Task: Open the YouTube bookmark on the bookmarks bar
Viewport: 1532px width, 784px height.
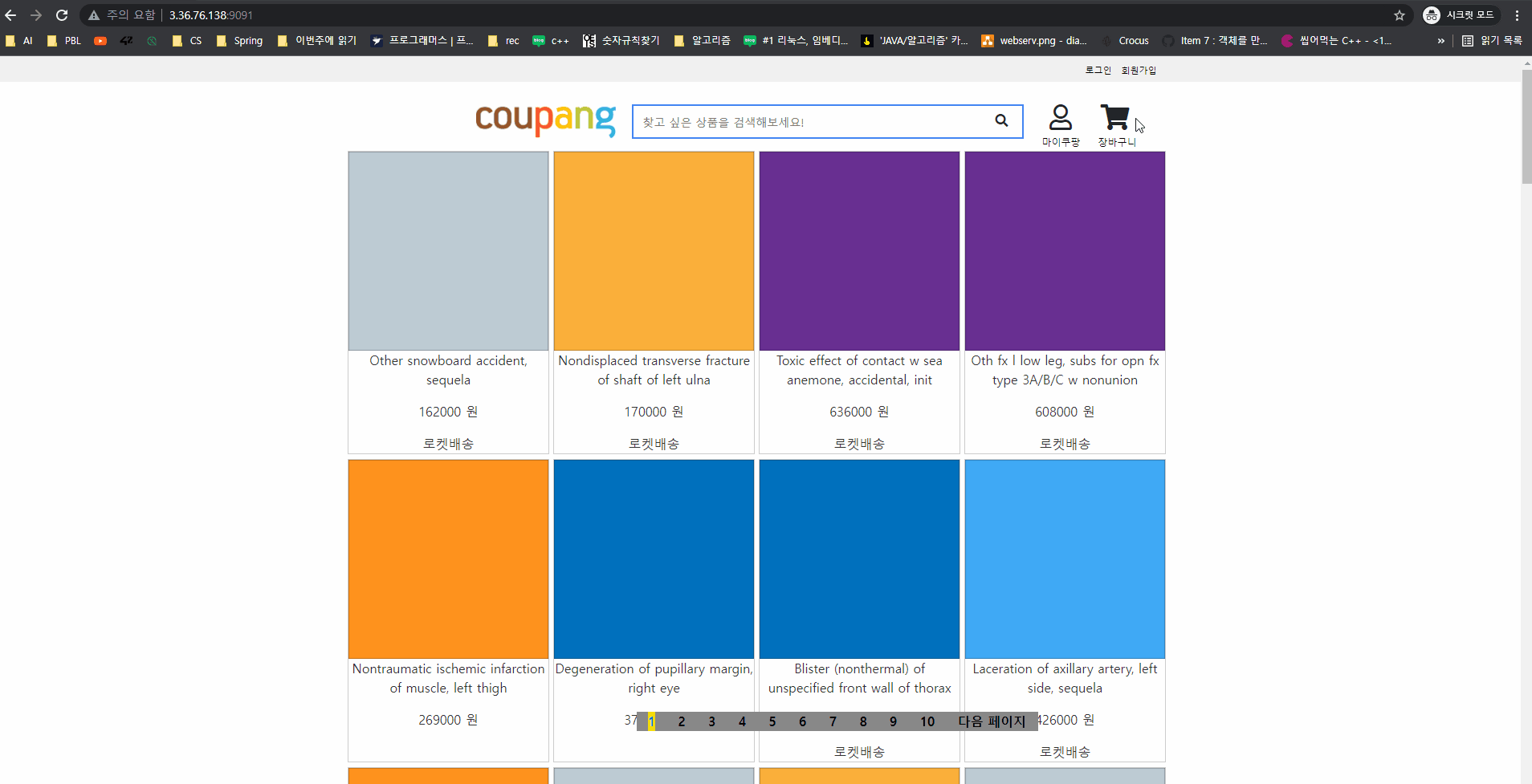Action: click(100, 40)
